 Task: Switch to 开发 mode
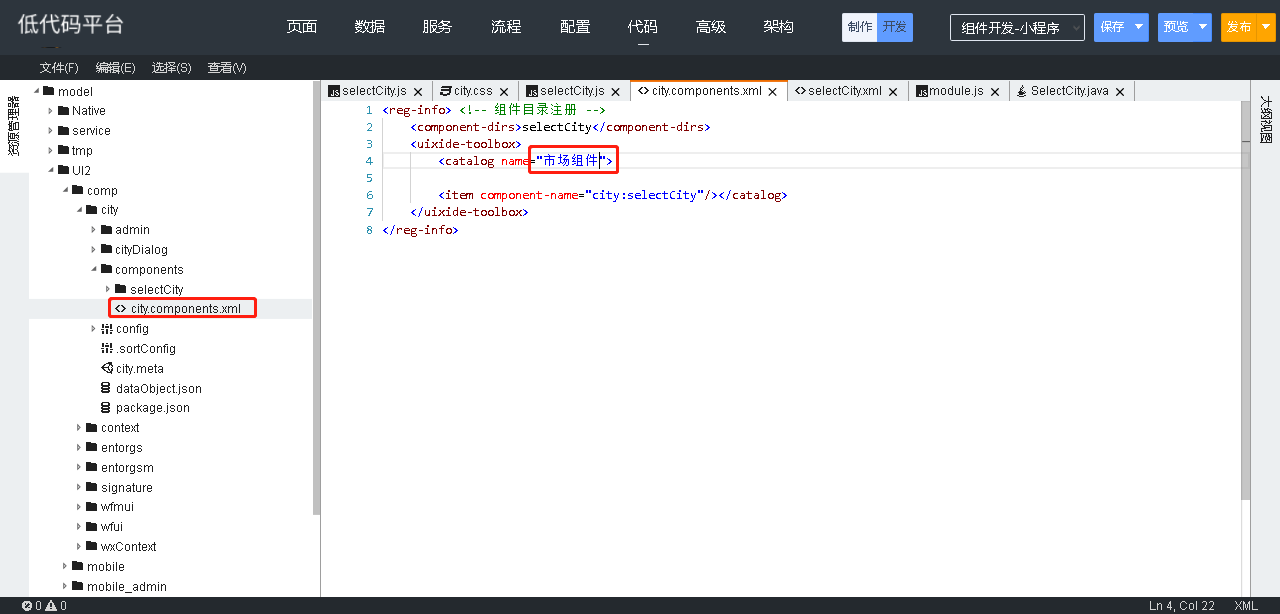pos(895,28)
